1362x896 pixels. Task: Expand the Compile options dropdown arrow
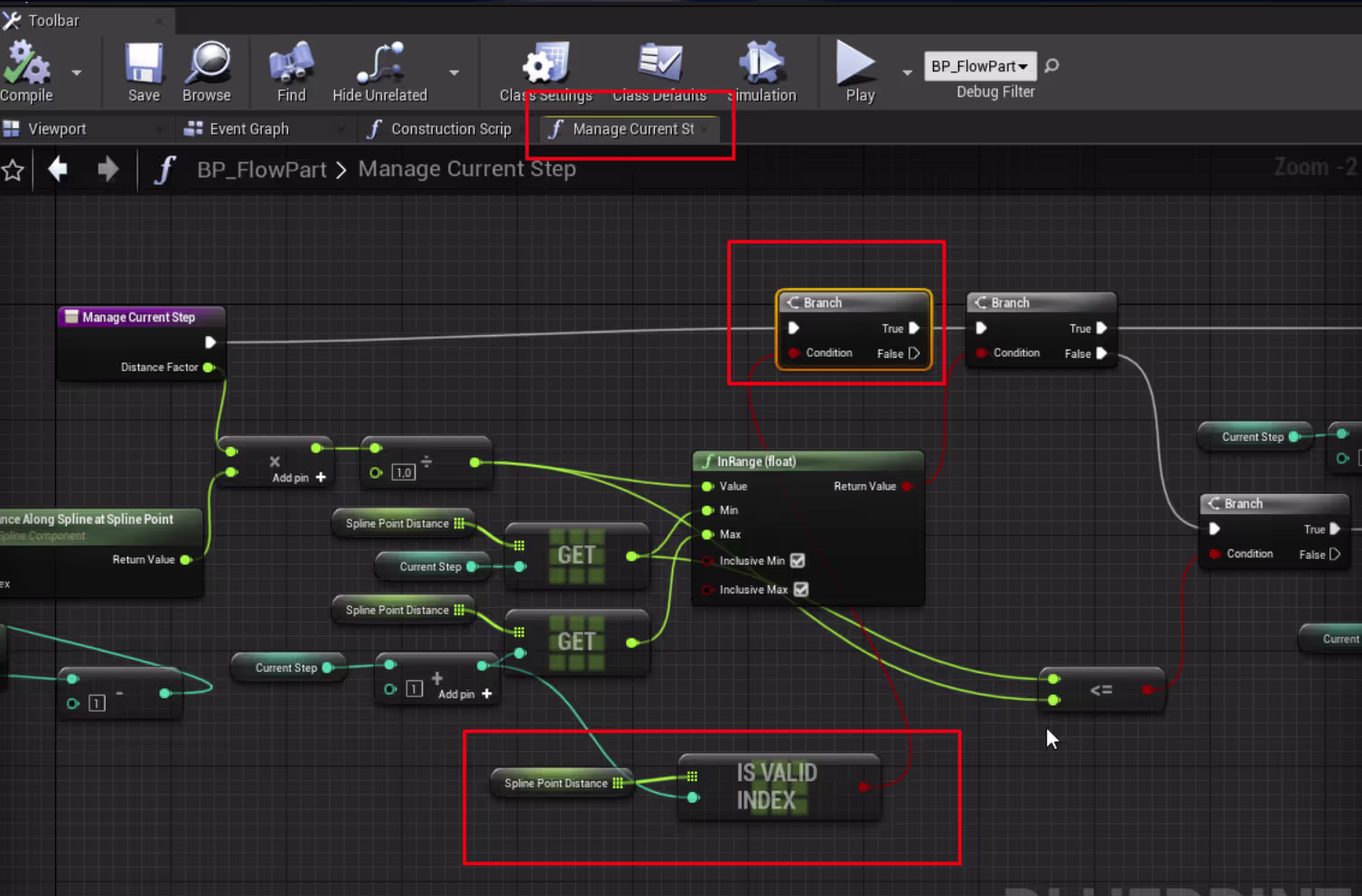point(77,72)
